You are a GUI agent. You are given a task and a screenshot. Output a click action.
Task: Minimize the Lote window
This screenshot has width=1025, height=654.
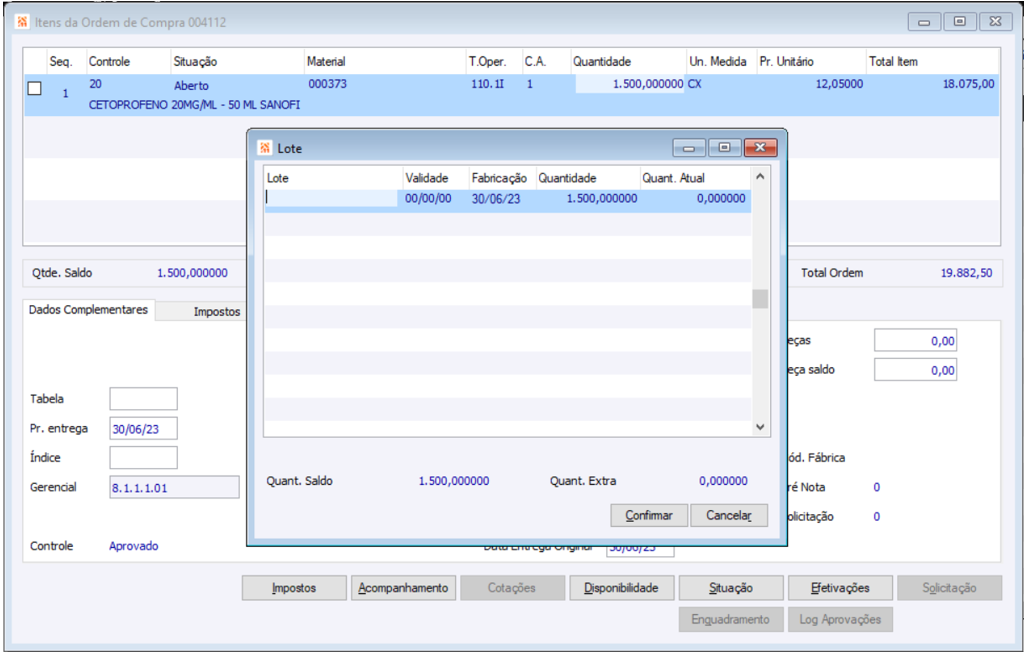pos(689,148)
